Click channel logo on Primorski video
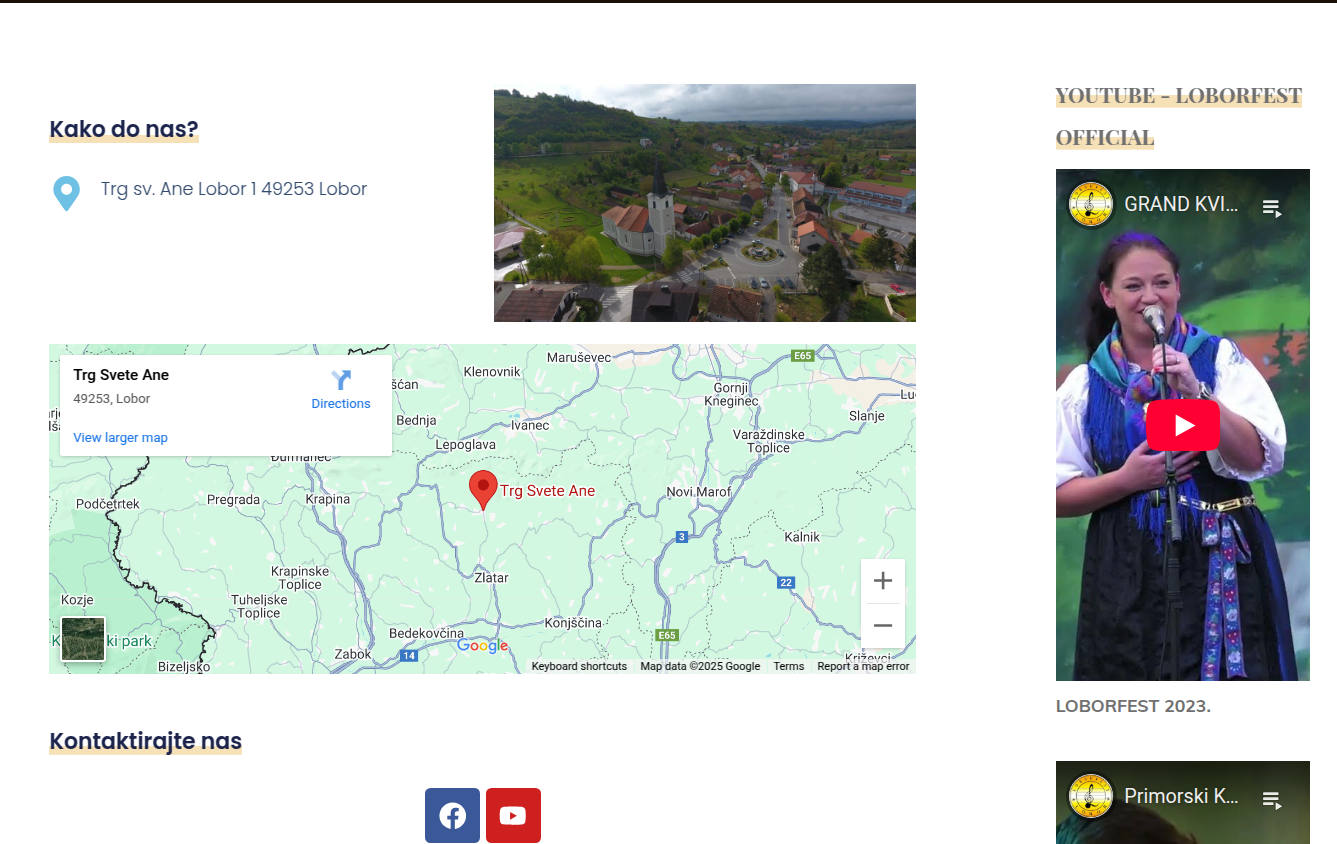Screen dimensions: 1337x844 point(1090,796)
